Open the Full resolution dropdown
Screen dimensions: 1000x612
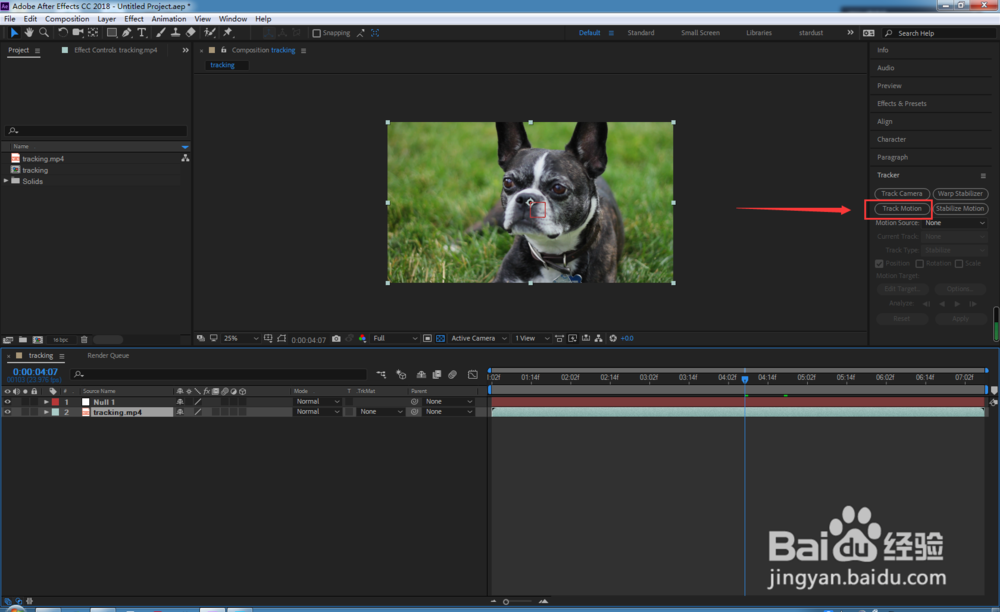(395, 339)
